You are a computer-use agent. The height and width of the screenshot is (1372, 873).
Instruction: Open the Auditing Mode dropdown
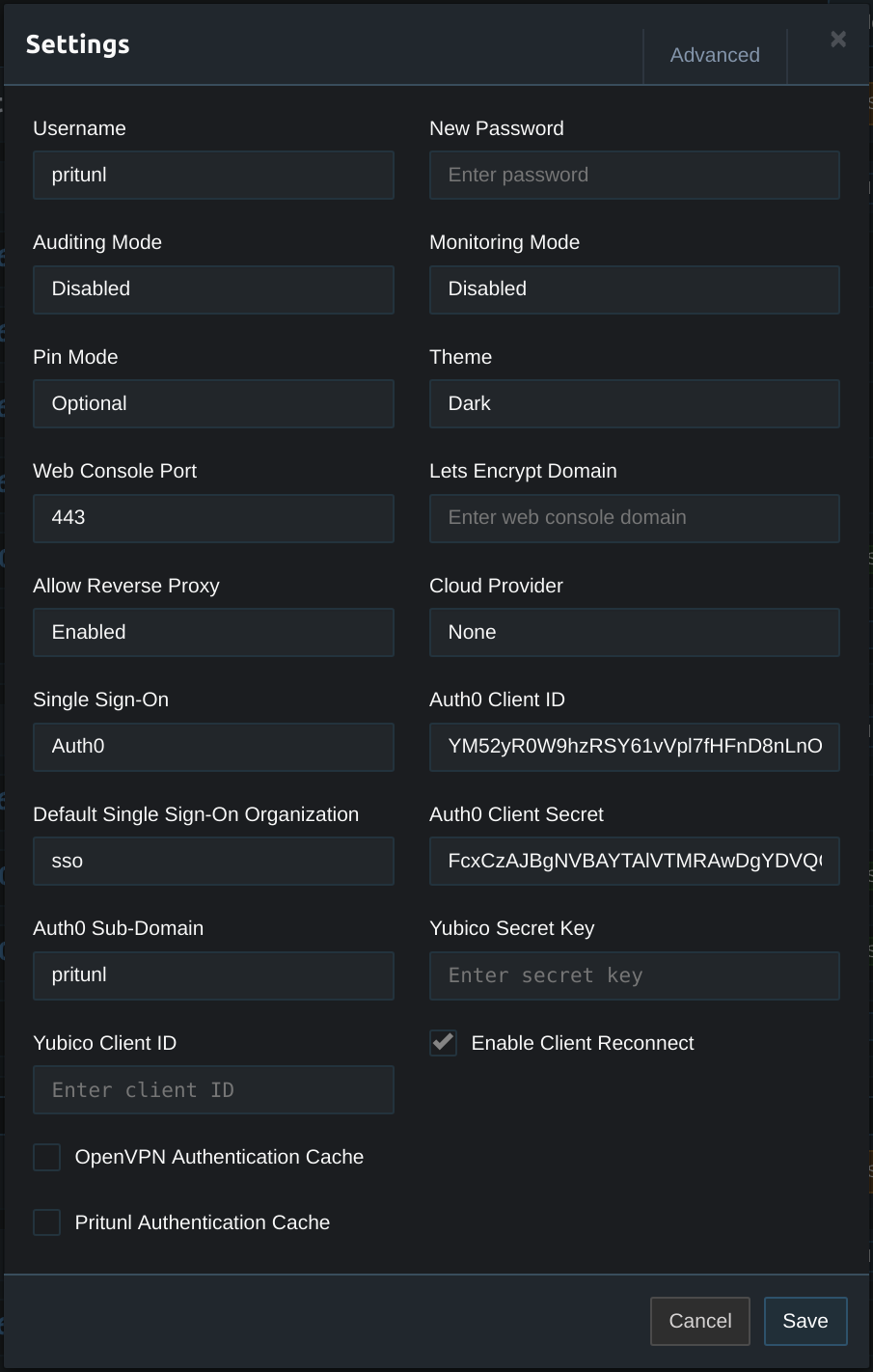[x=213, y=289]
